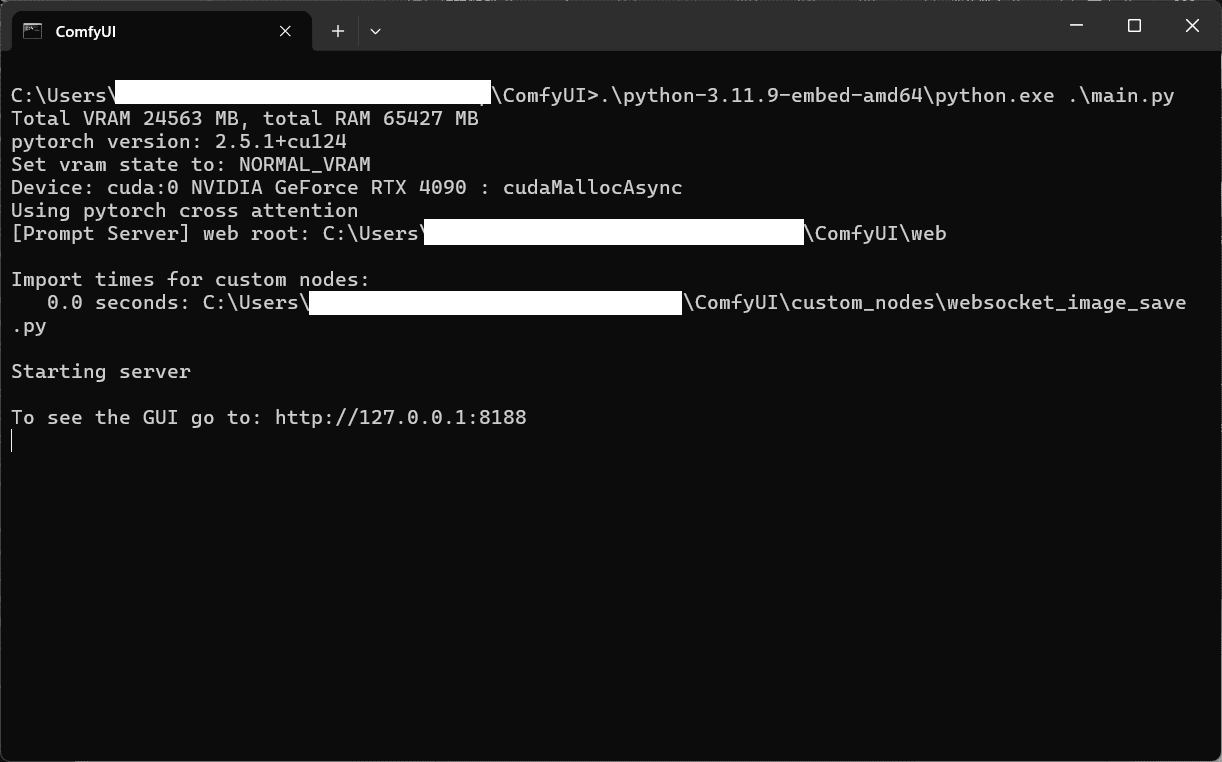Click the 'Total VRAM 24563 MB' text
The image size is (1222, 762).
(x=122, y=118)
